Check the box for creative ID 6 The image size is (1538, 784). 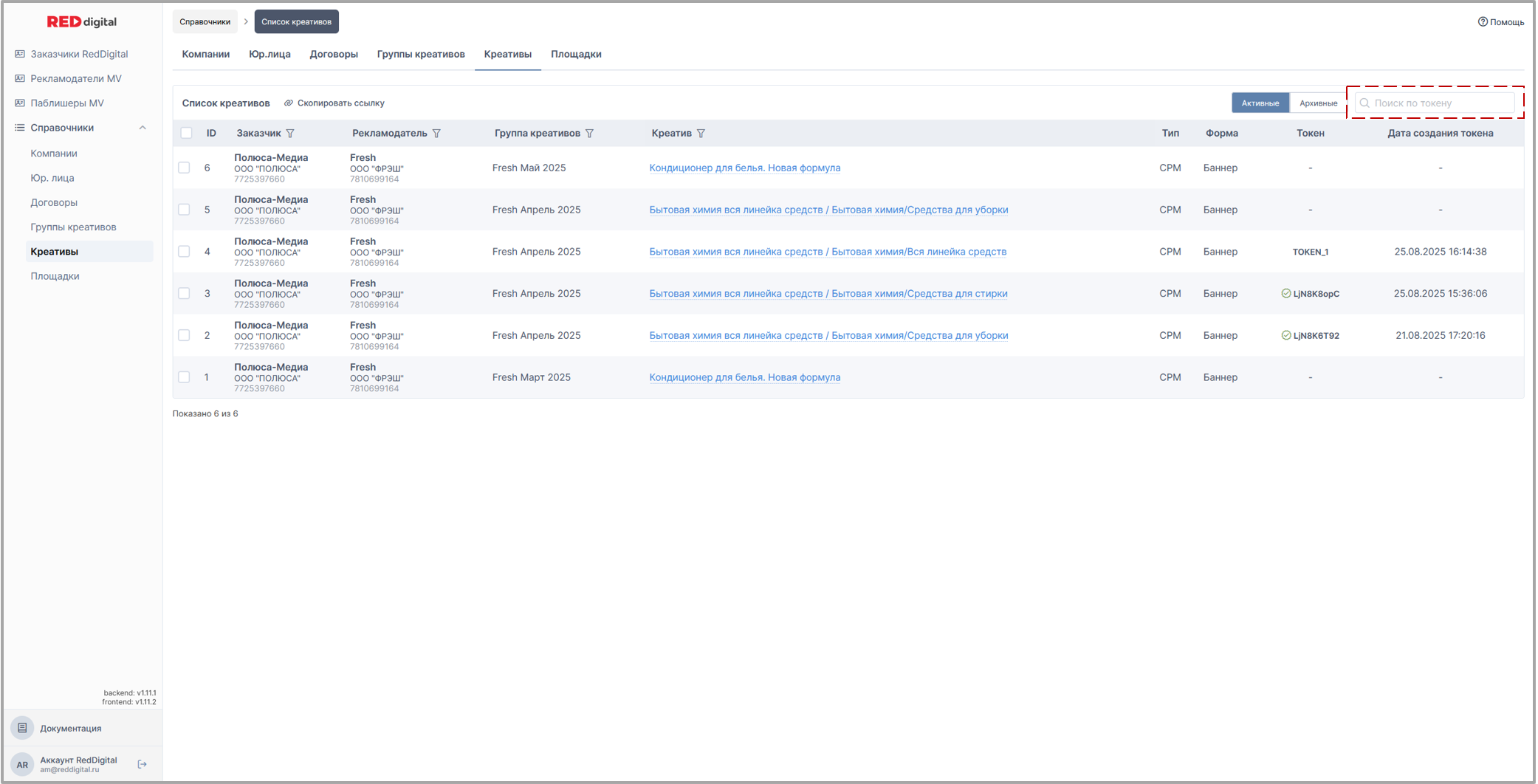click(x=185, y=168)
